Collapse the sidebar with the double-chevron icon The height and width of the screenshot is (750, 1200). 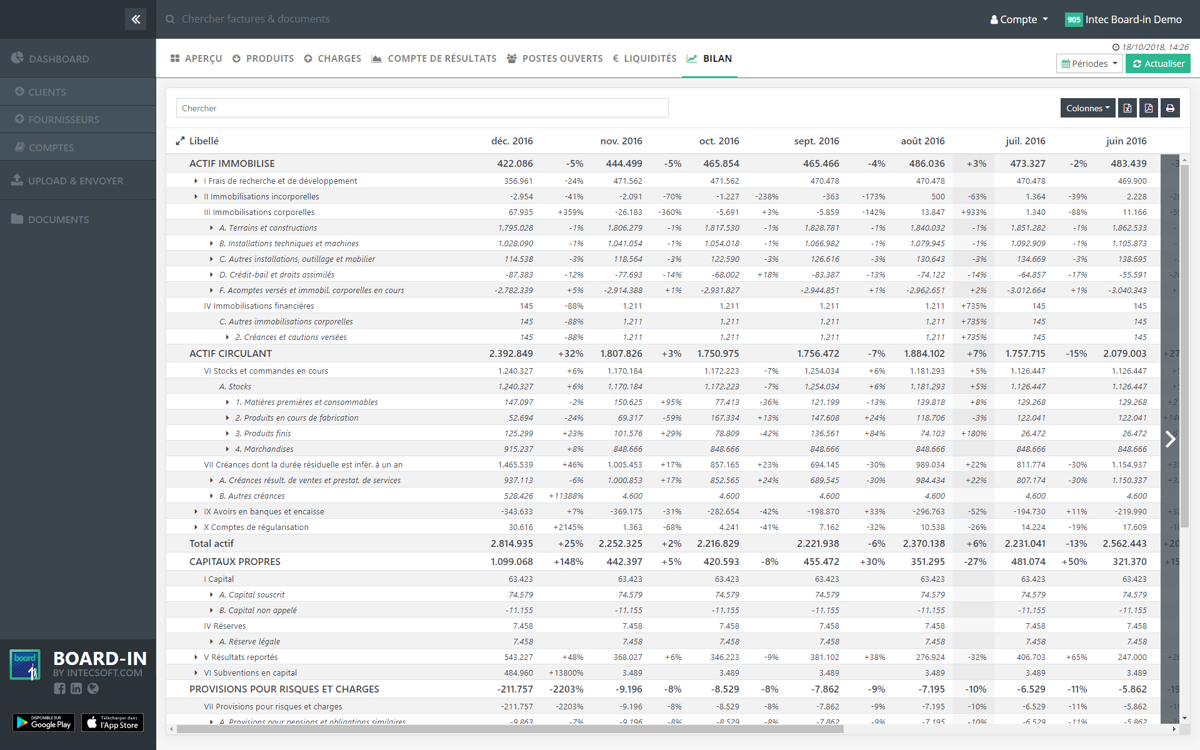(x=136, y=19)
